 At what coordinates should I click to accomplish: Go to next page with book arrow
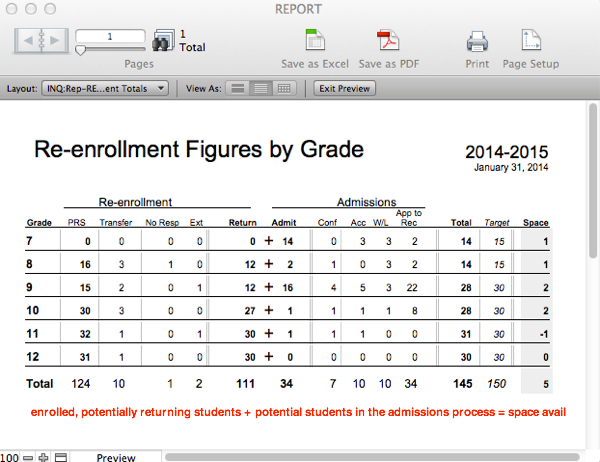(x=53, y=42)
